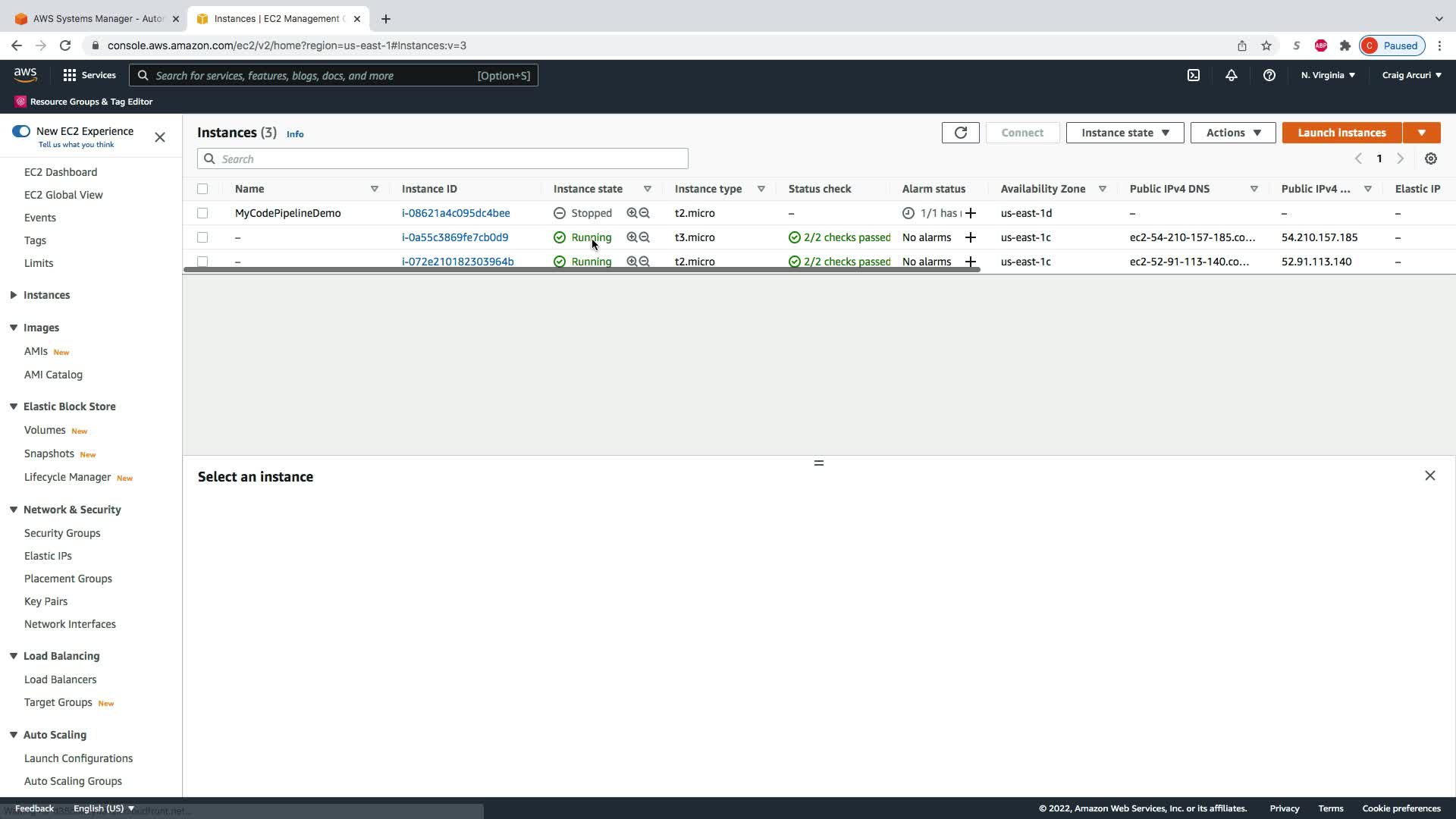Toggle the New EC2 Experience switch

tap(21, 131)
